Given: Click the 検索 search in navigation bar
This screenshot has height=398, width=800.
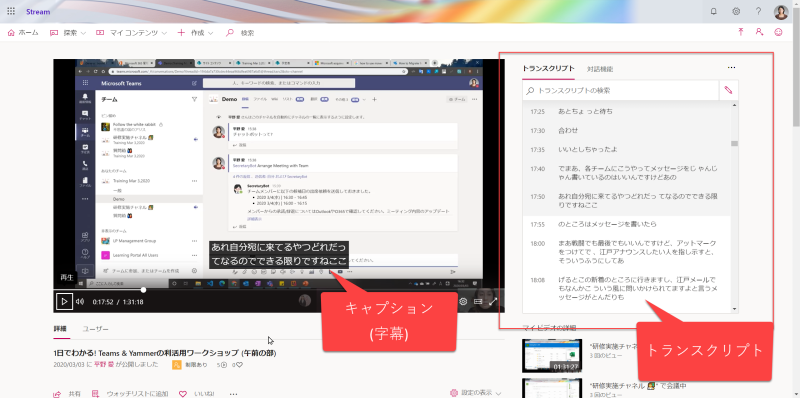Looking at the screenshot, I should (240, 33).
